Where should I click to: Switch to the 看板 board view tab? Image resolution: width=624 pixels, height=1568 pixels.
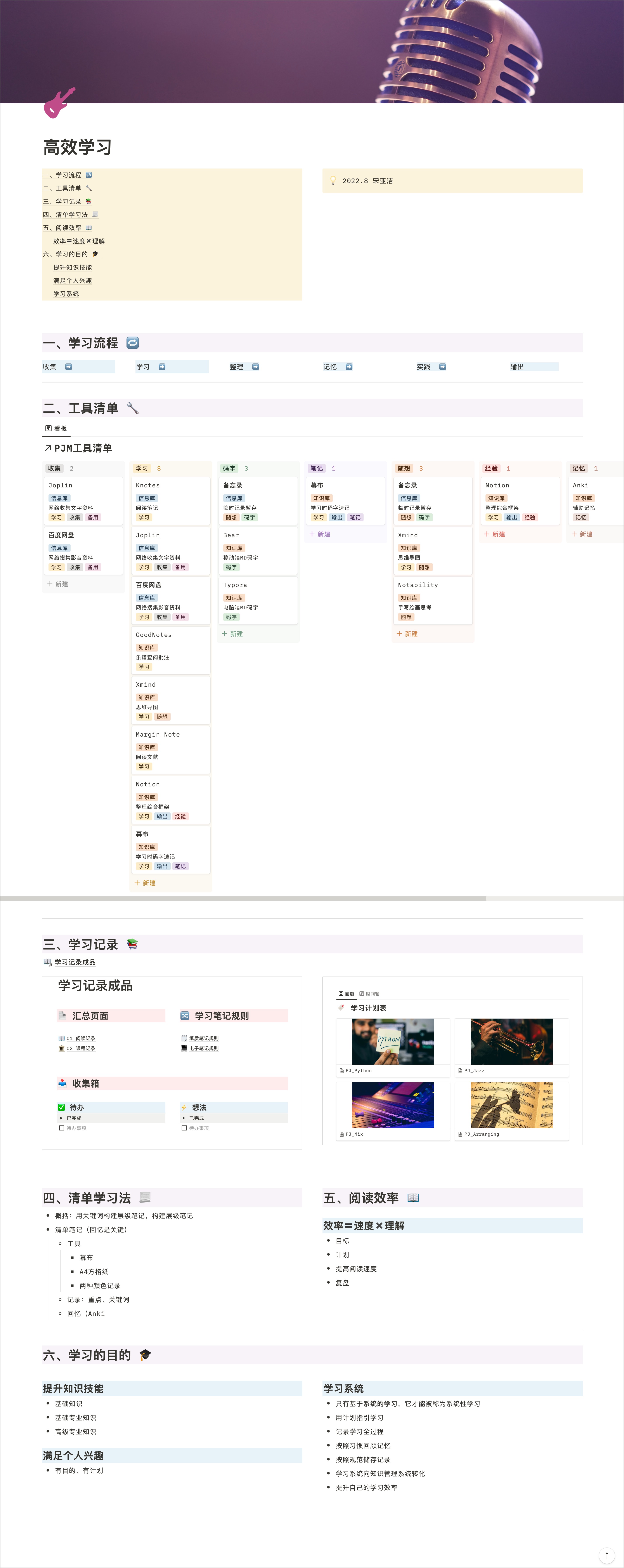click(56, 429)
